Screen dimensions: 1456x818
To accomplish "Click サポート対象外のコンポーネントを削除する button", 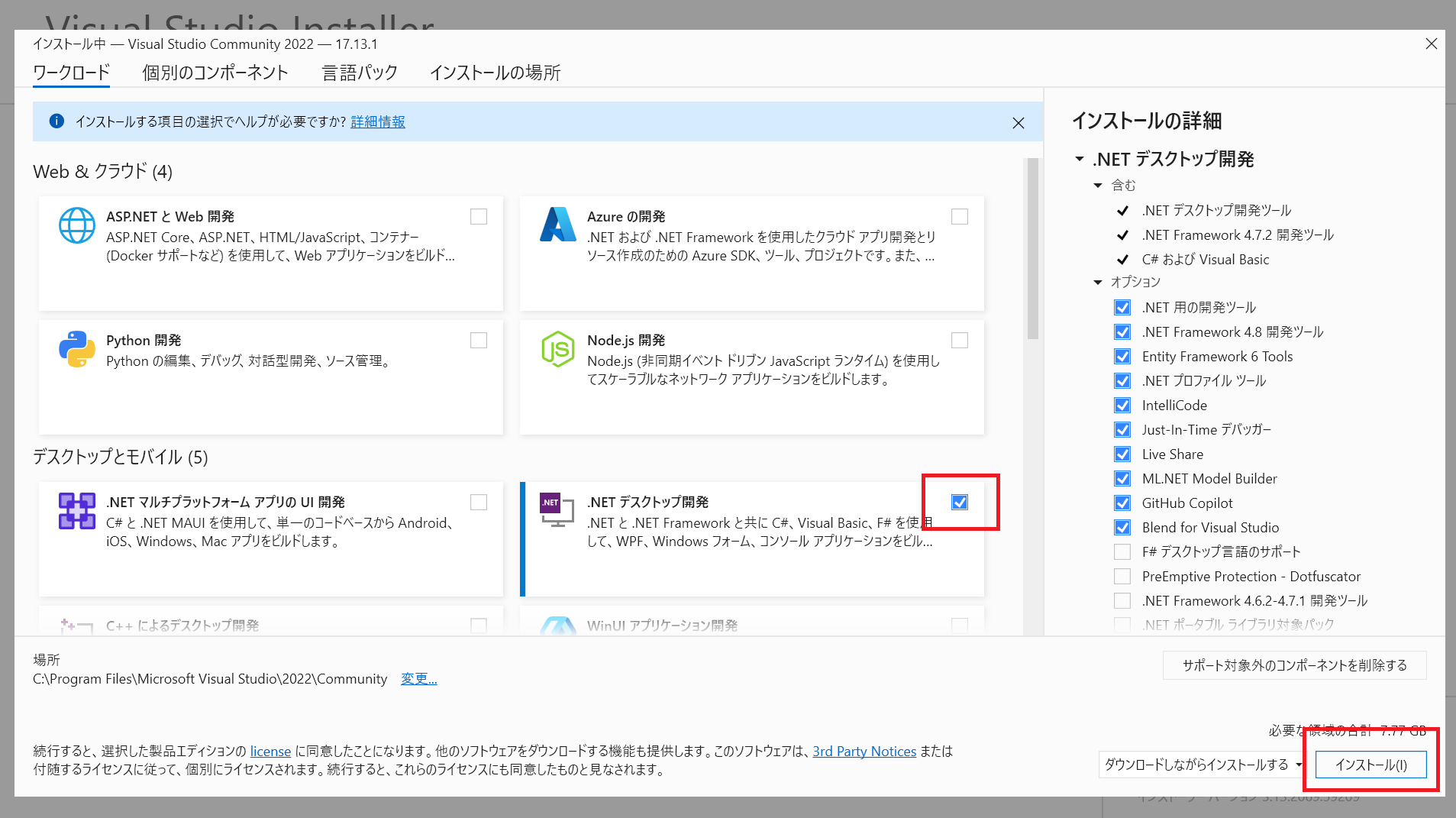I will [x=1295, y=665].
